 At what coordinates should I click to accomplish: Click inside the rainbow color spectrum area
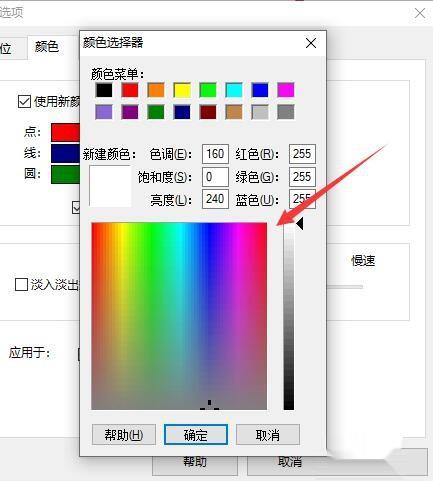[179, 316]
